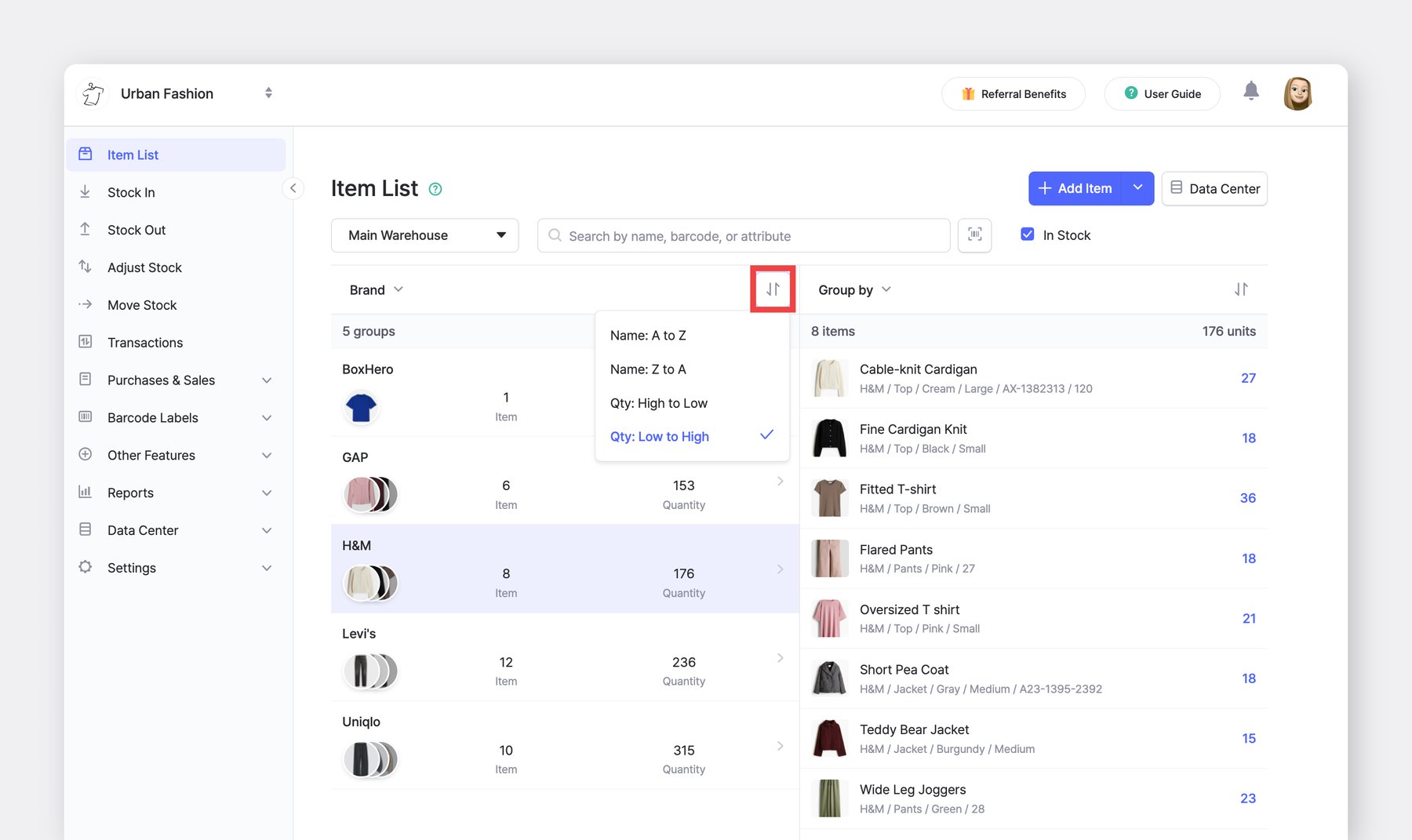Open Referral Benefits
Screen dimensions: 1412x840
tap(1014, 94)
